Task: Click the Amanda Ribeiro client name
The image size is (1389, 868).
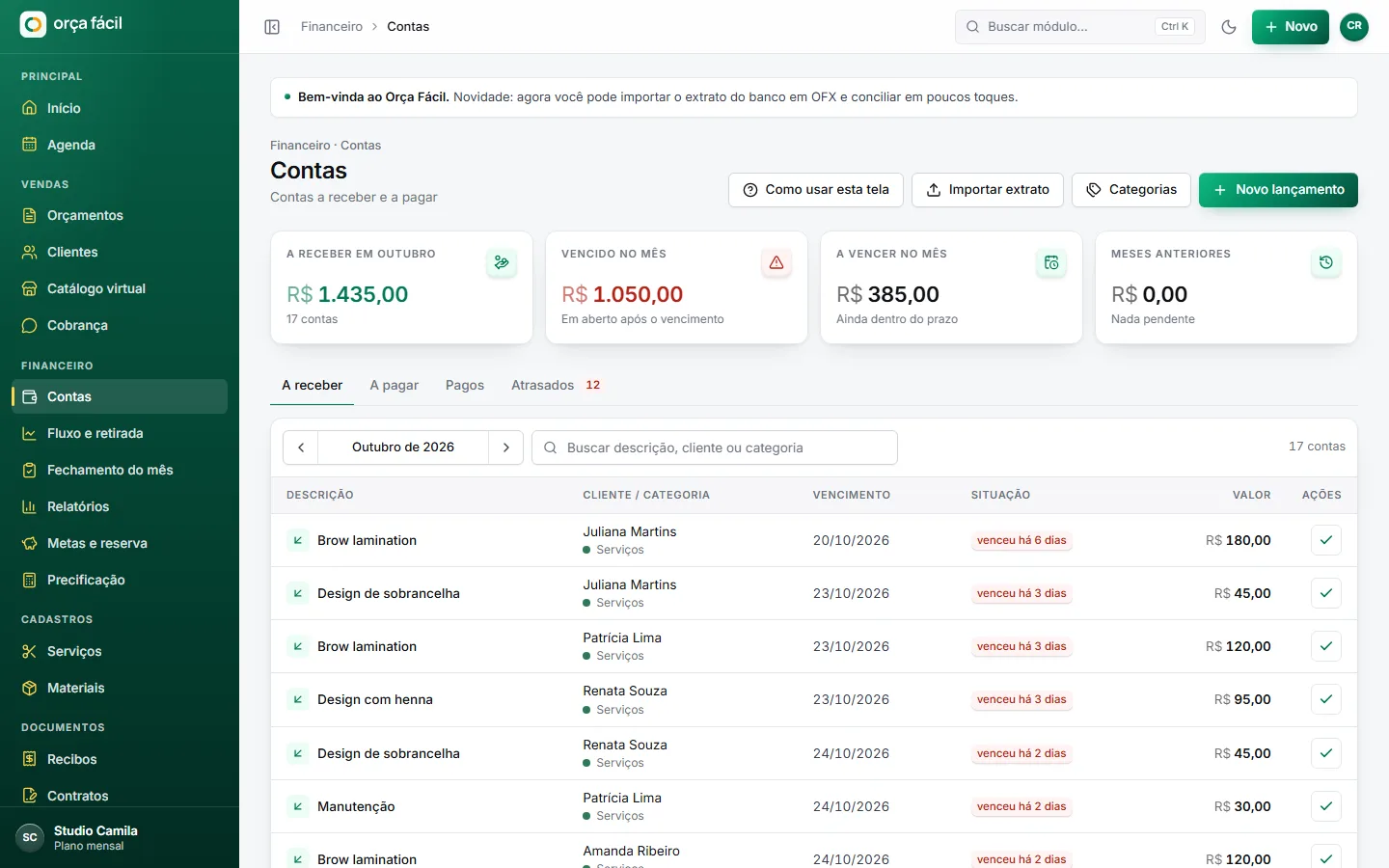Action: coord(631,851)
